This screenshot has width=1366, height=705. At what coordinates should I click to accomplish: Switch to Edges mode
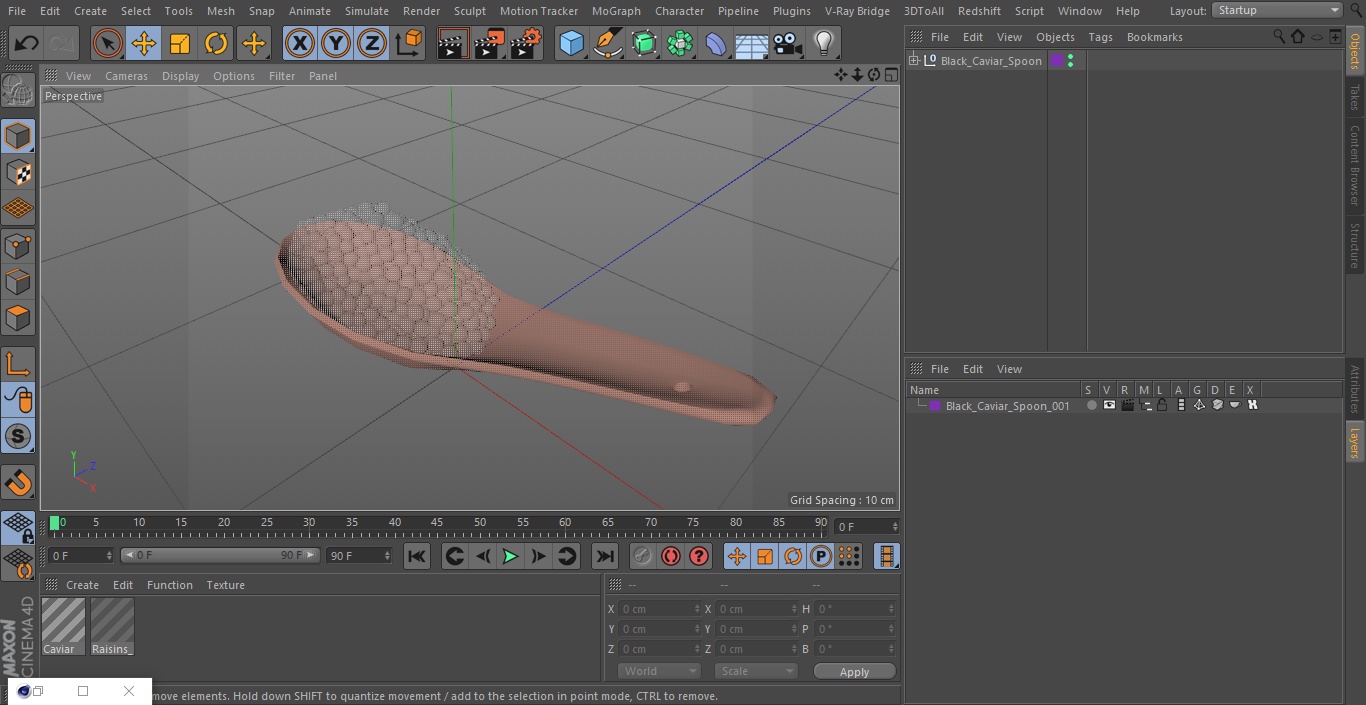pyautogui.click(x=18, y=281)
